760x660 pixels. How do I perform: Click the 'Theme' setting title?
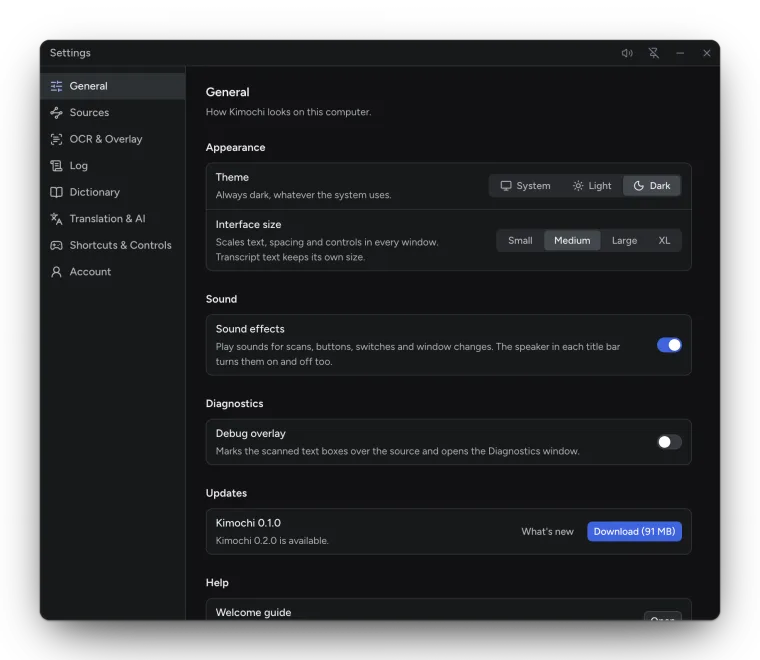232,177
